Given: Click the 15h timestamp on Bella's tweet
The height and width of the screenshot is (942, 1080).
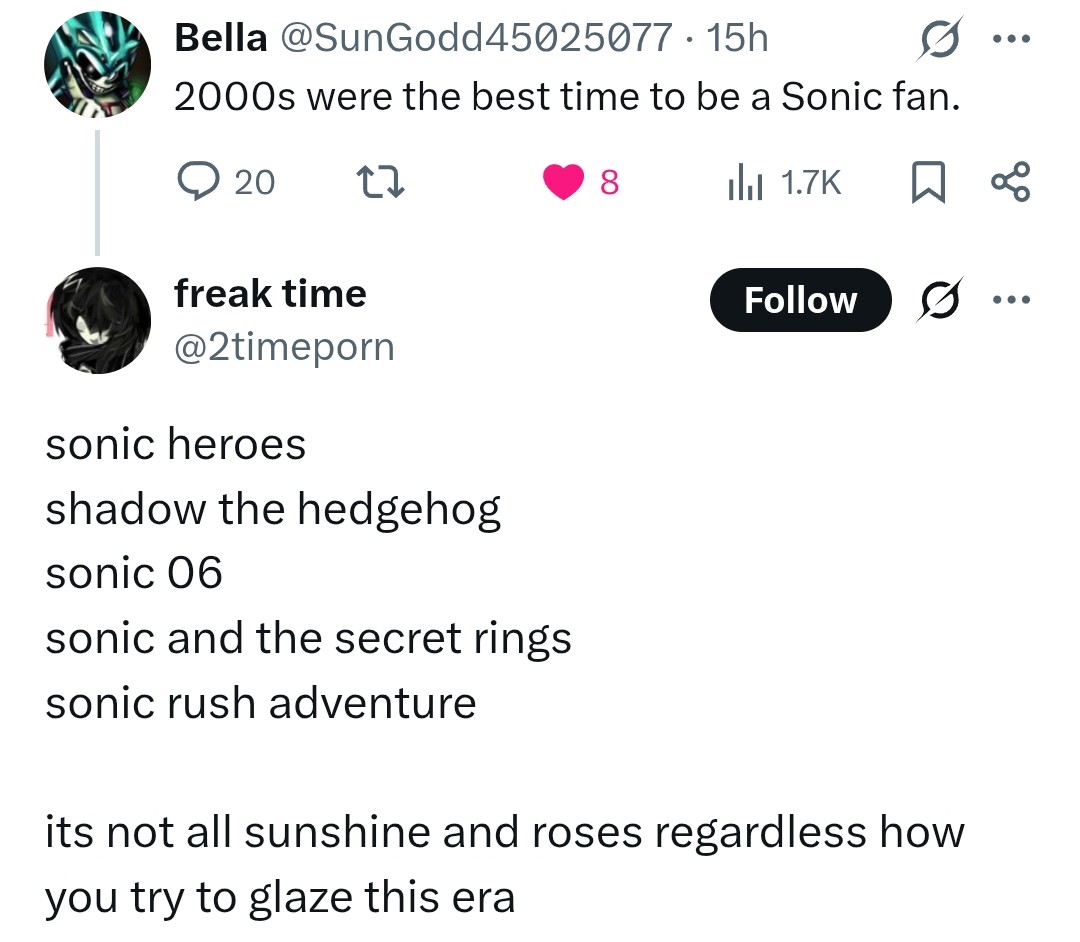Looking at the screenshot, I should point(737,38).
